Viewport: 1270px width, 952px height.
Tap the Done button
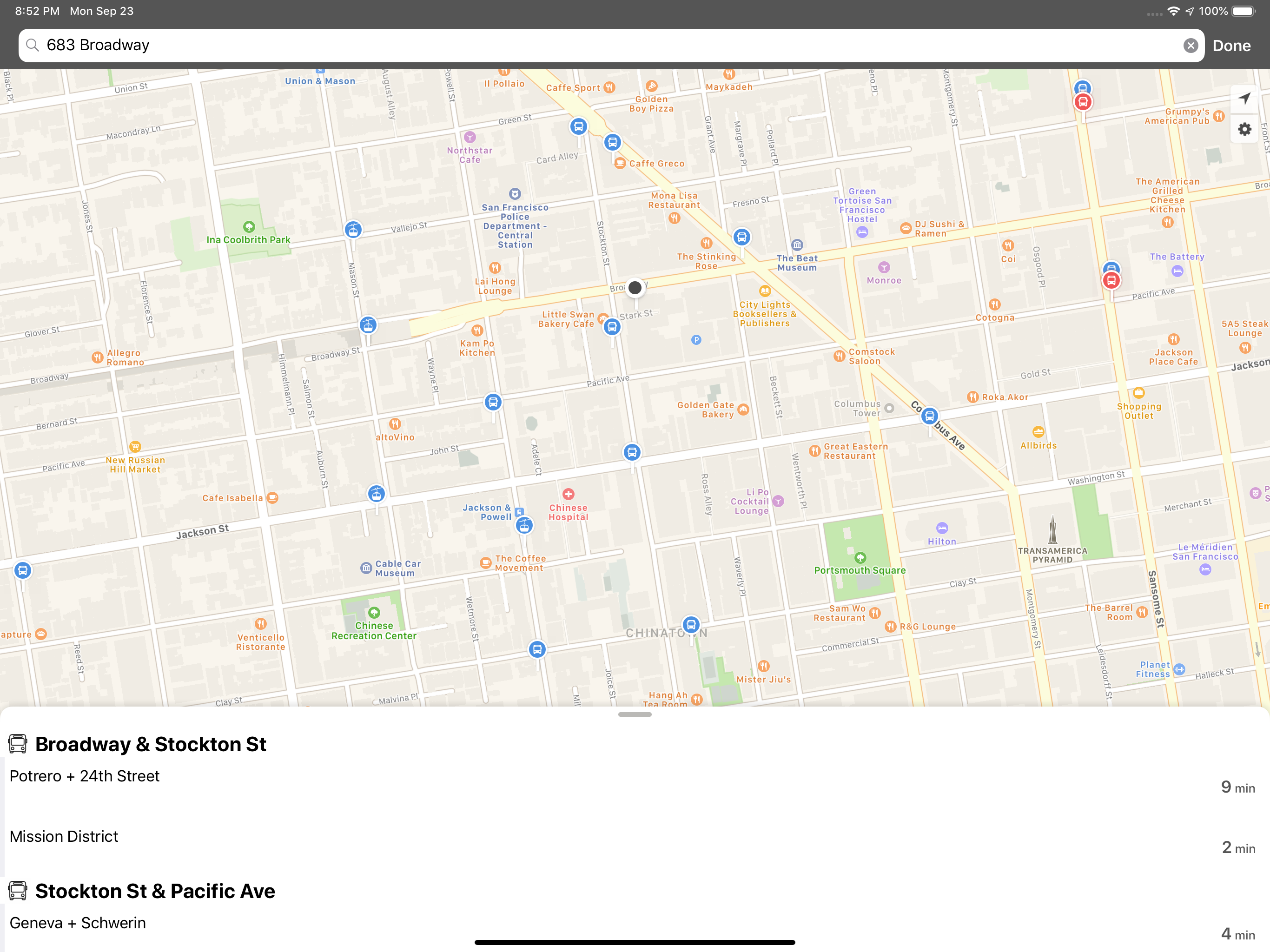1231,46
